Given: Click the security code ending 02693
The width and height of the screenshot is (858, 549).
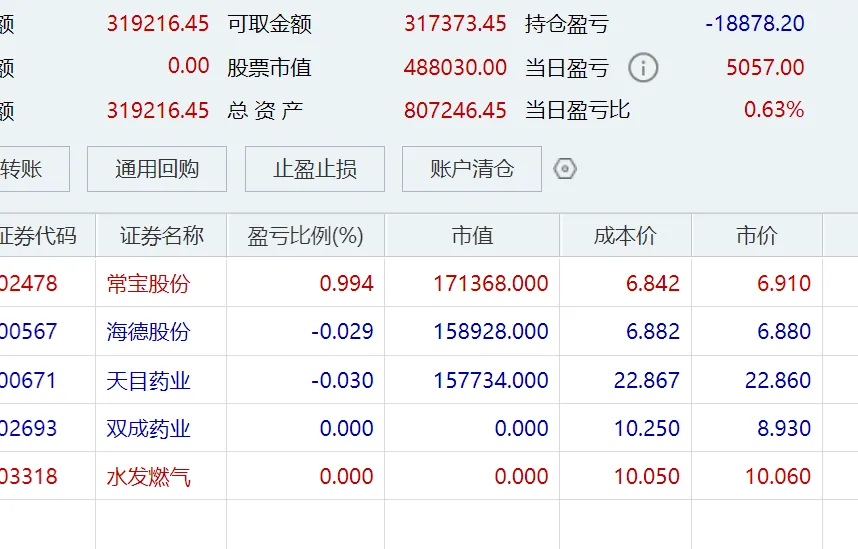Looking at the screenshot, I should coord(28,428).
